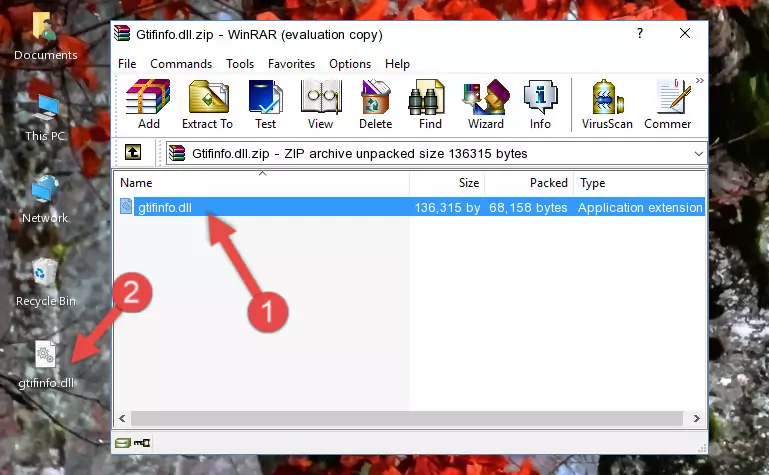Viewport: 769px width, 475px height.
Task: Open the Help menu
Action: 397,64
